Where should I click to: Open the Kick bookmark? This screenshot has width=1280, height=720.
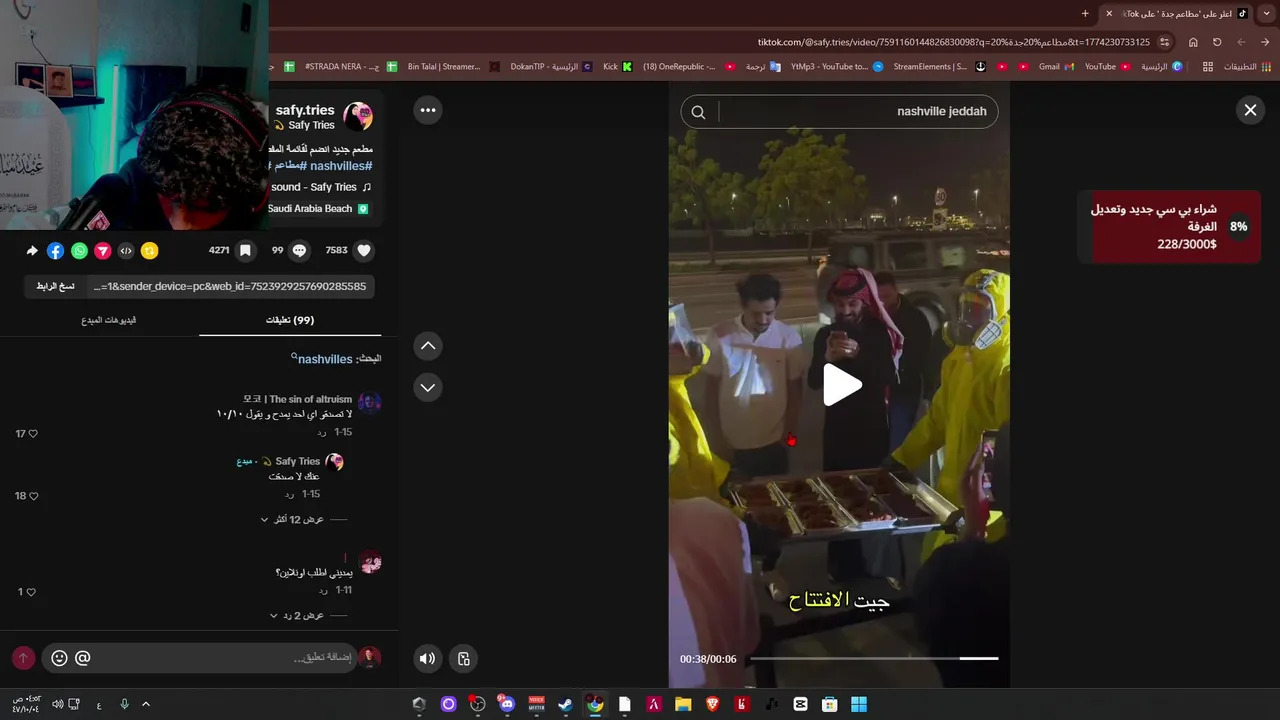pos(617,67)
